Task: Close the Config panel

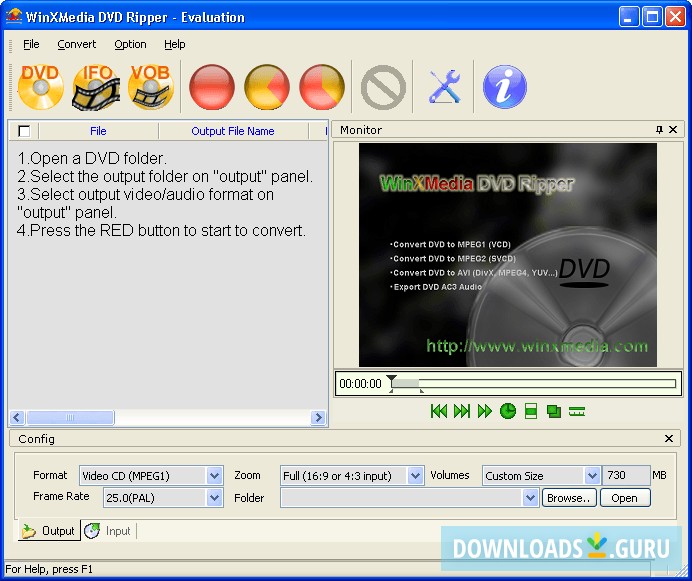Action: click(669, 438)
